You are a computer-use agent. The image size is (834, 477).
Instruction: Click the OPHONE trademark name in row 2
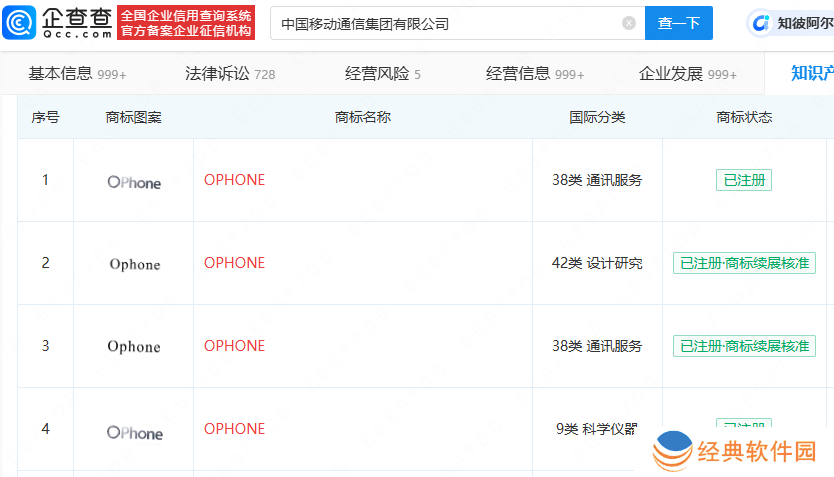[235, 263]
